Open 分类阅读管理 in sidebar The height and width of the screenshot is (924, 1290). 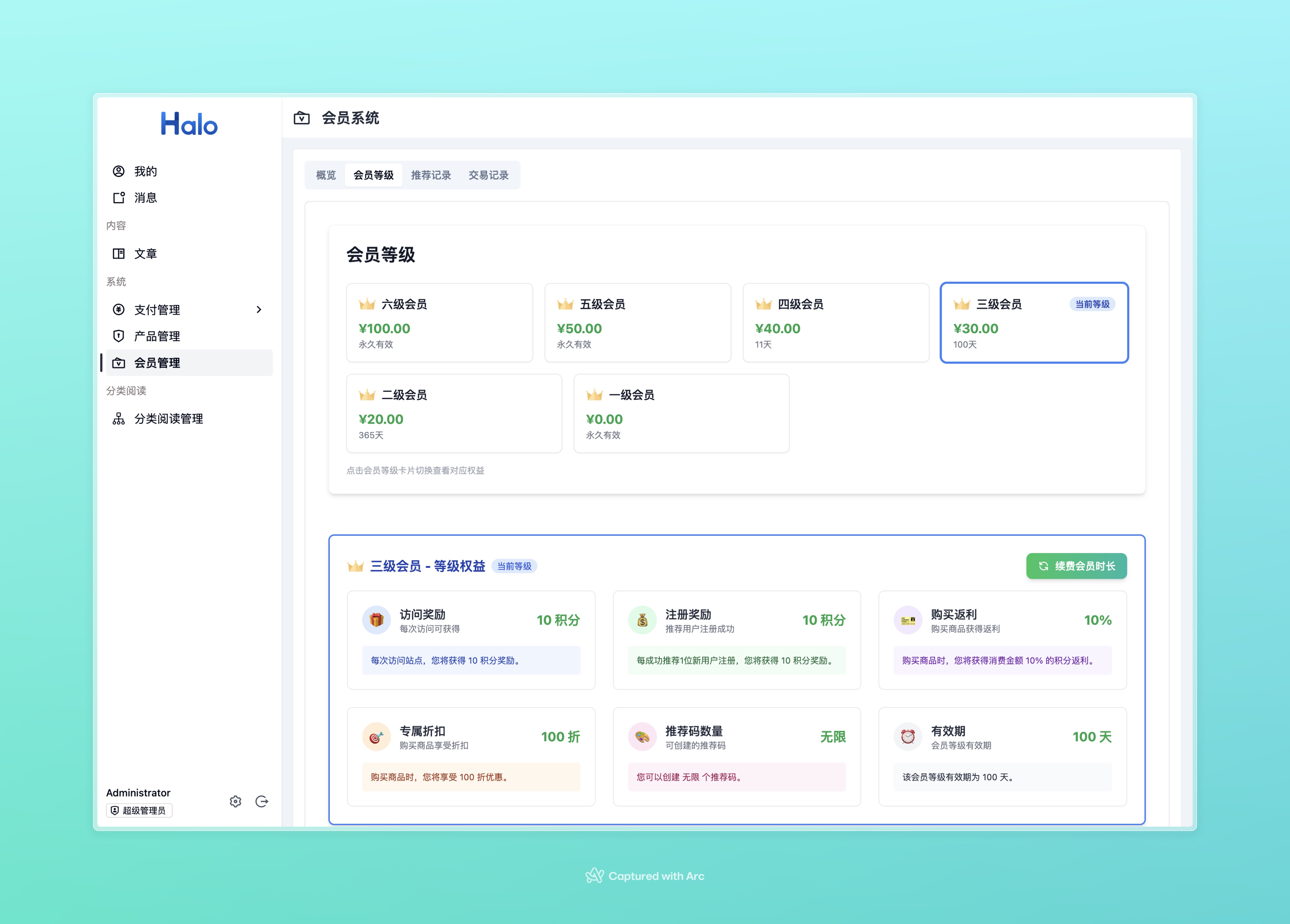(168, 419)
